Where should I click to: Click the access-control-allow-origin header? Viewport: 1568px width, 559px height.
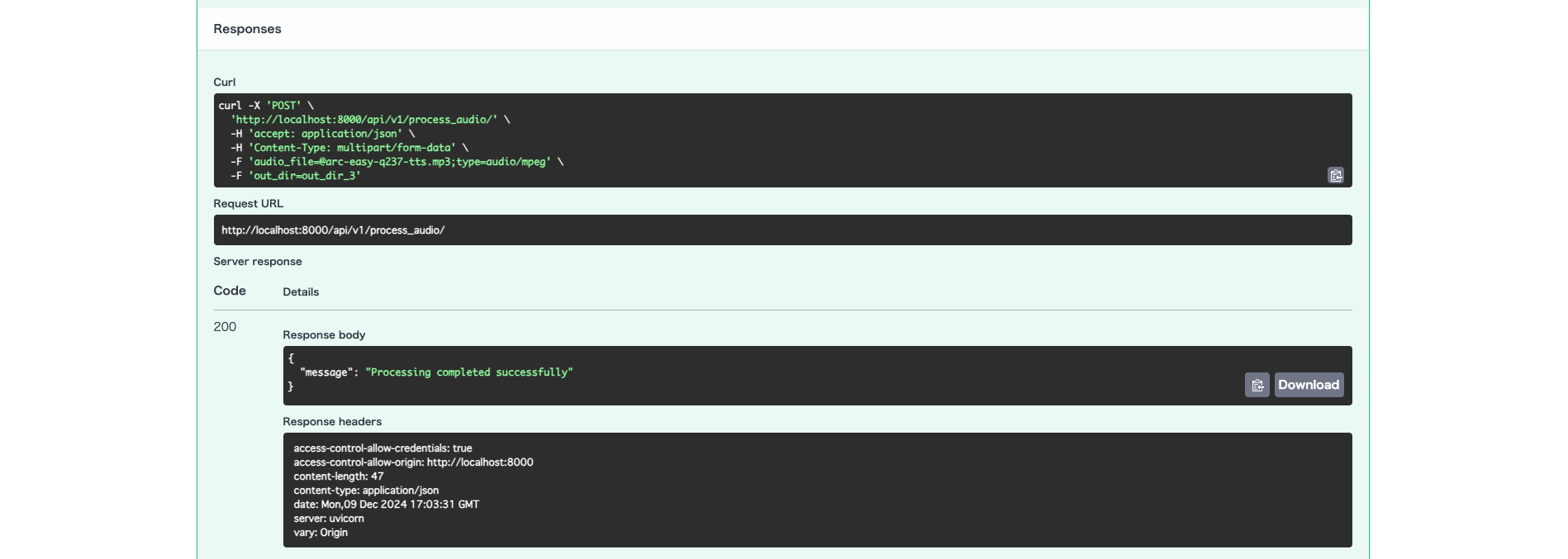pyautogui.click(x=413, y=462)
